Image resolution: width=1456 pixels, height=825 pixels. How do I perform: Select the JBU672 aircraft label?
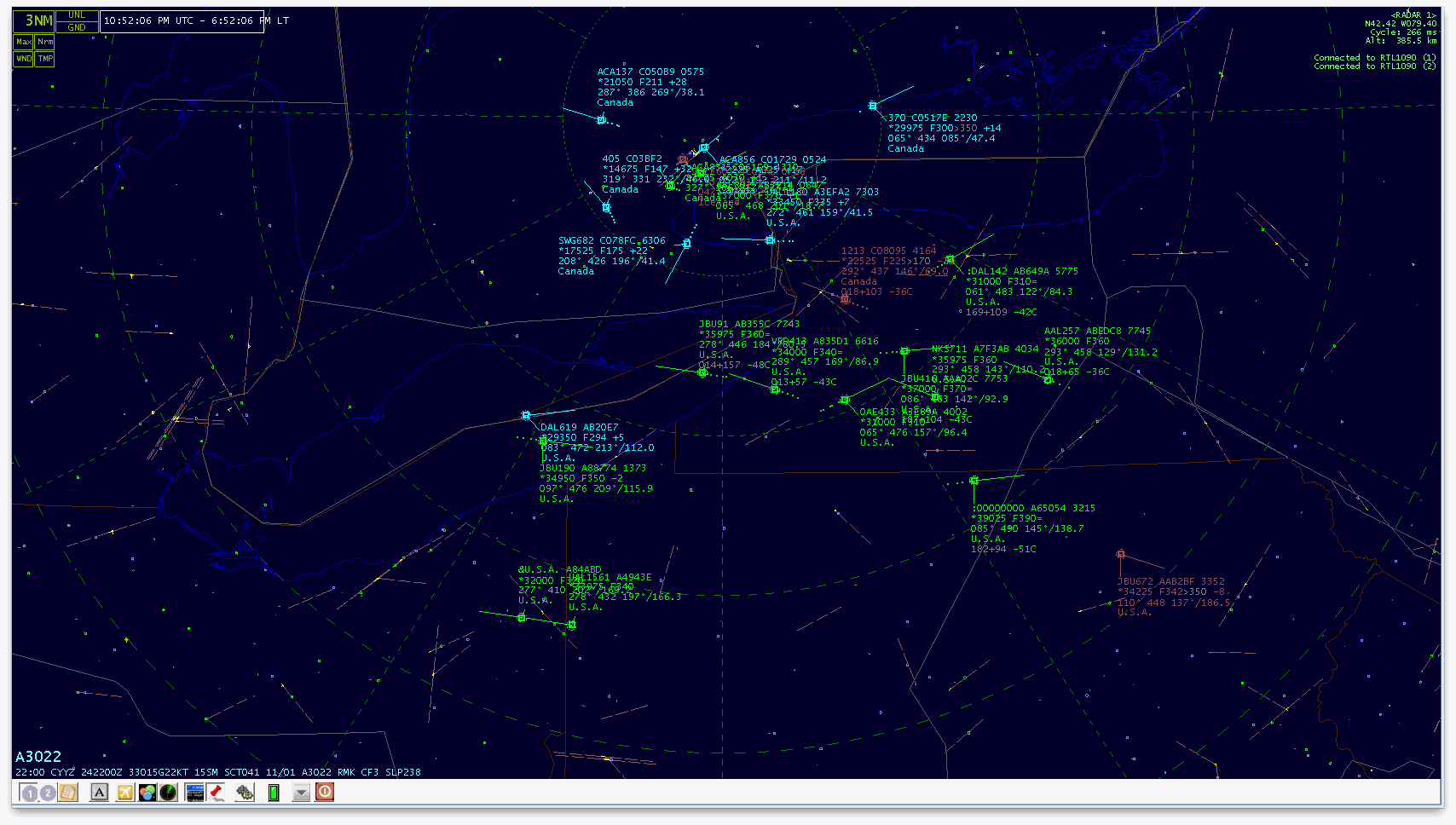(x=1175, y=597)
